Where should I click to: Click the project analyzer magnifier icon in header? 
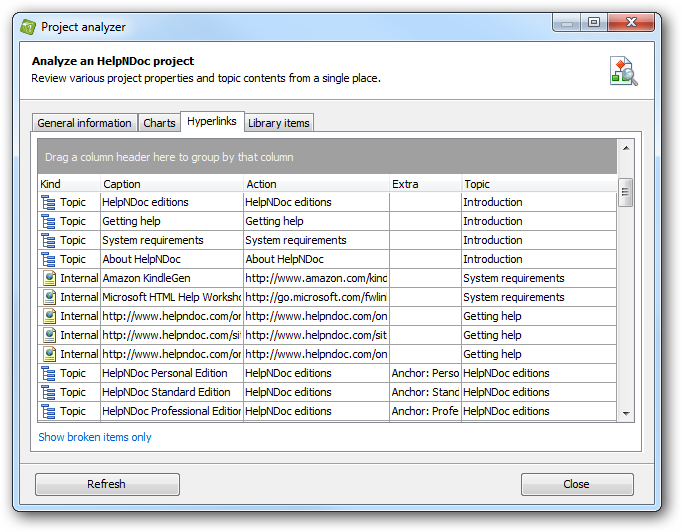coord(624,71)
